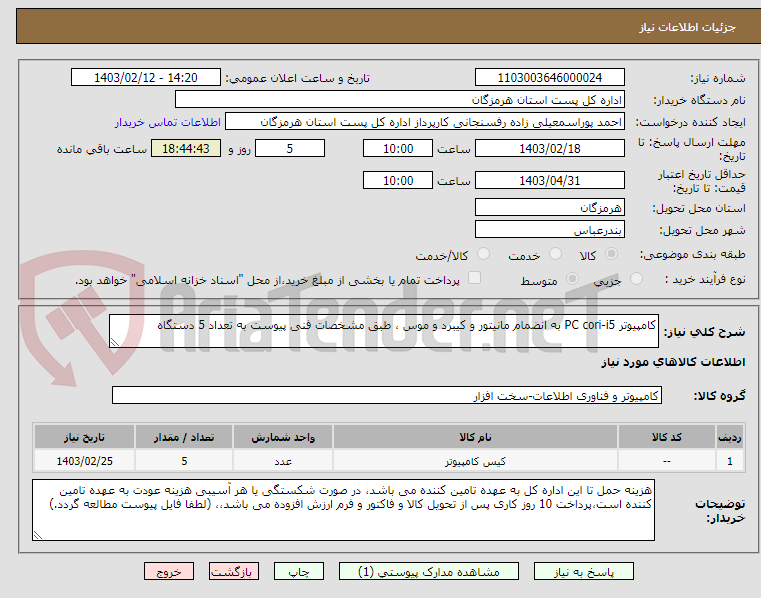Click the پاسخ به نیاز button
This screenshot has height=598, width=761.
[x=583, y=571]
